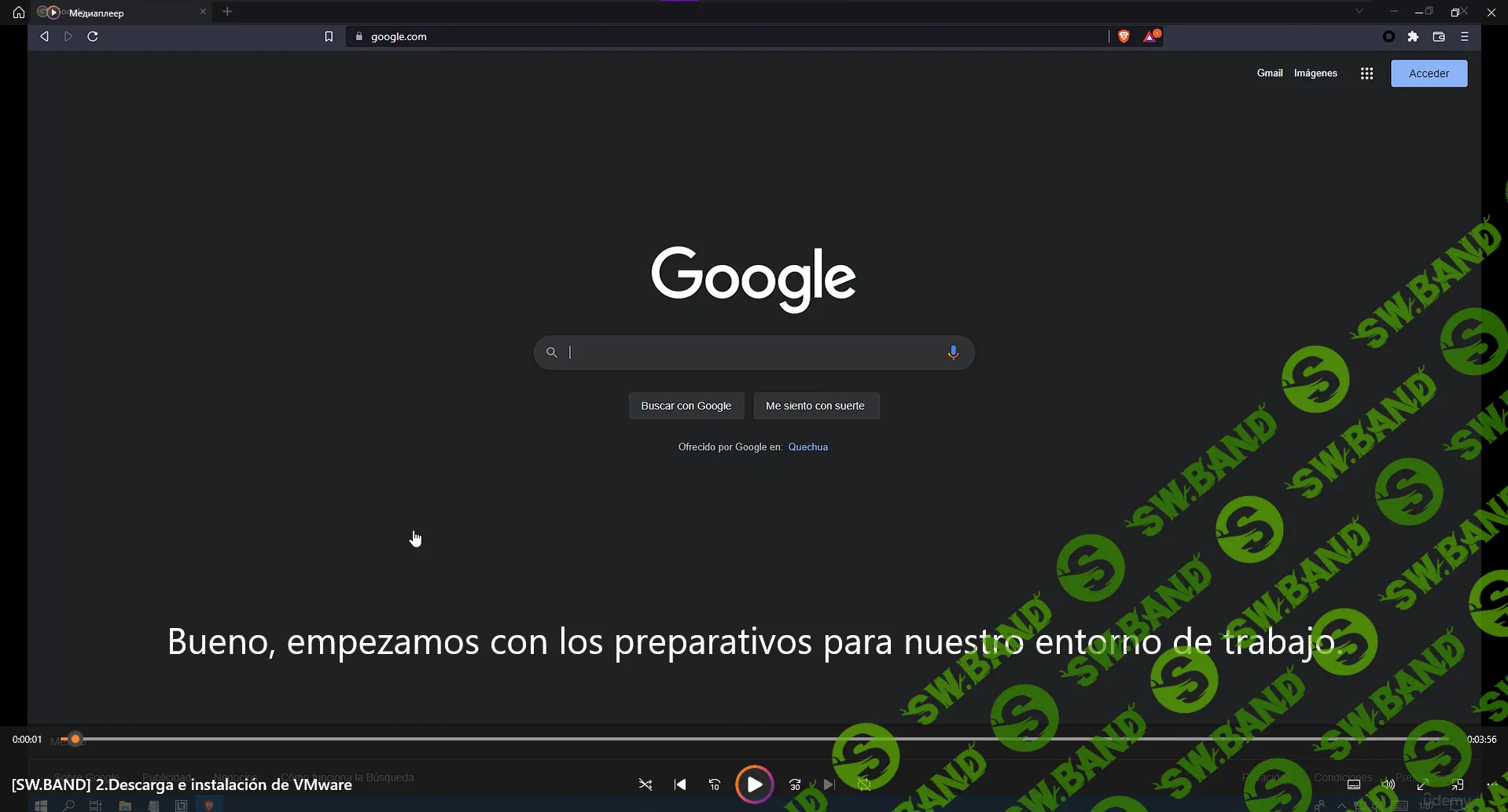Go forward in the Brave browser
1508x812 pixels.
coord(68,36)
